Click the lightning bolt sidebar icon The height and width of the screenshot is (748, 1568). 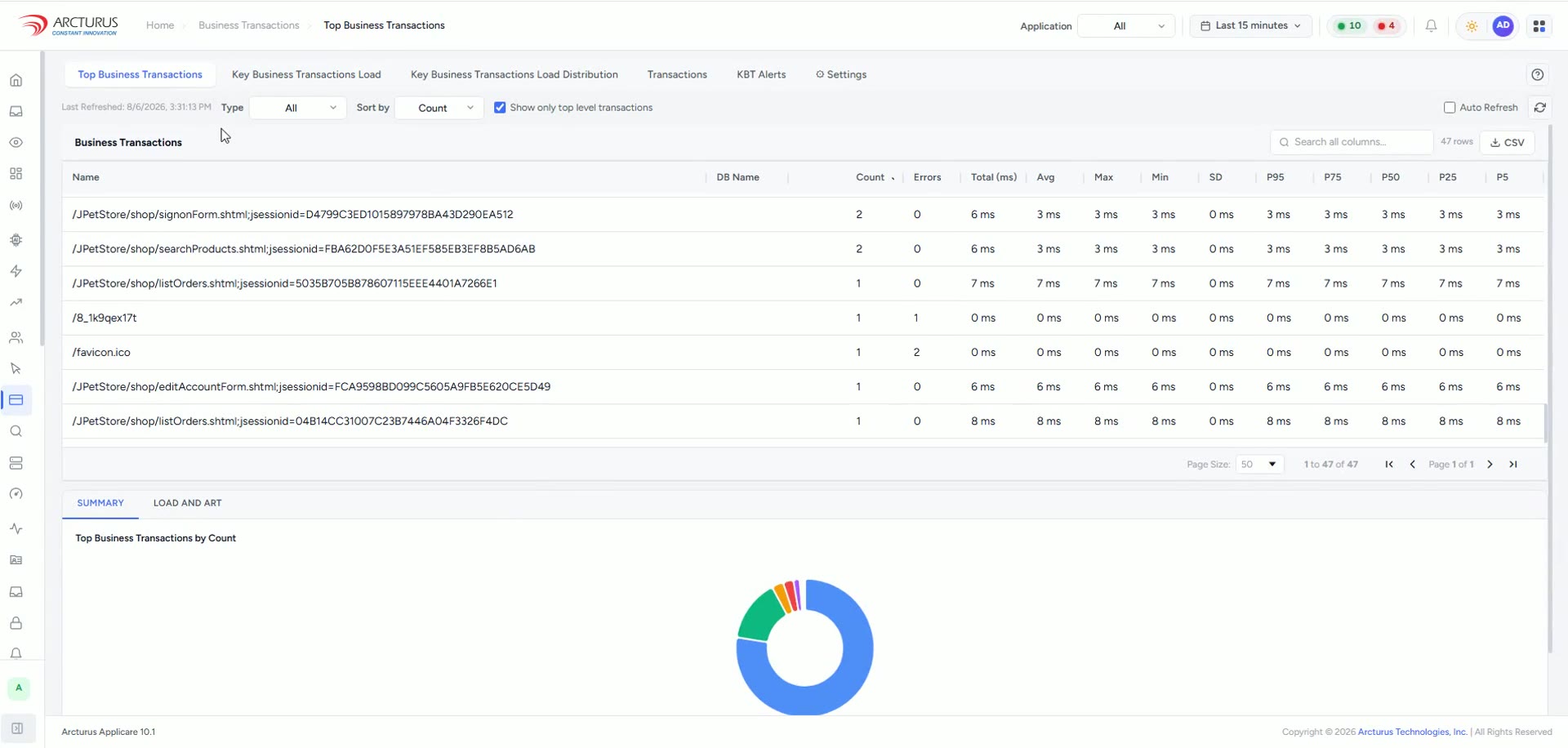point(16,271)
